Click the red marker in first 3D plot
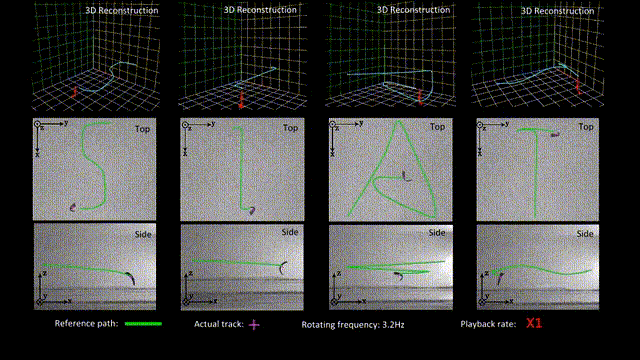640x360 pixels. (74, 92)
